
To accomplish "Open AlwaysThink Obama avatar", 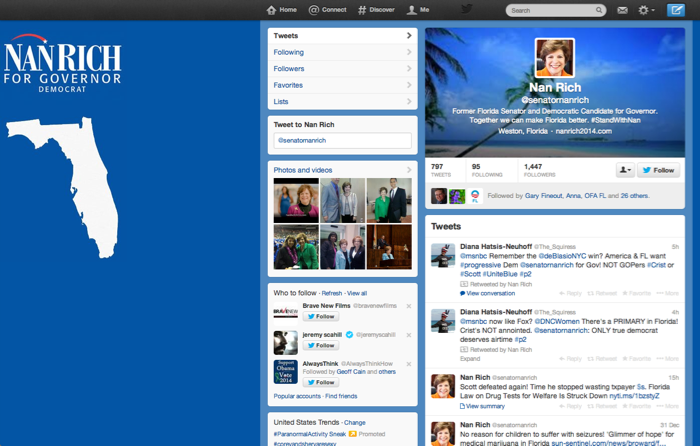I will coord(286,372).
